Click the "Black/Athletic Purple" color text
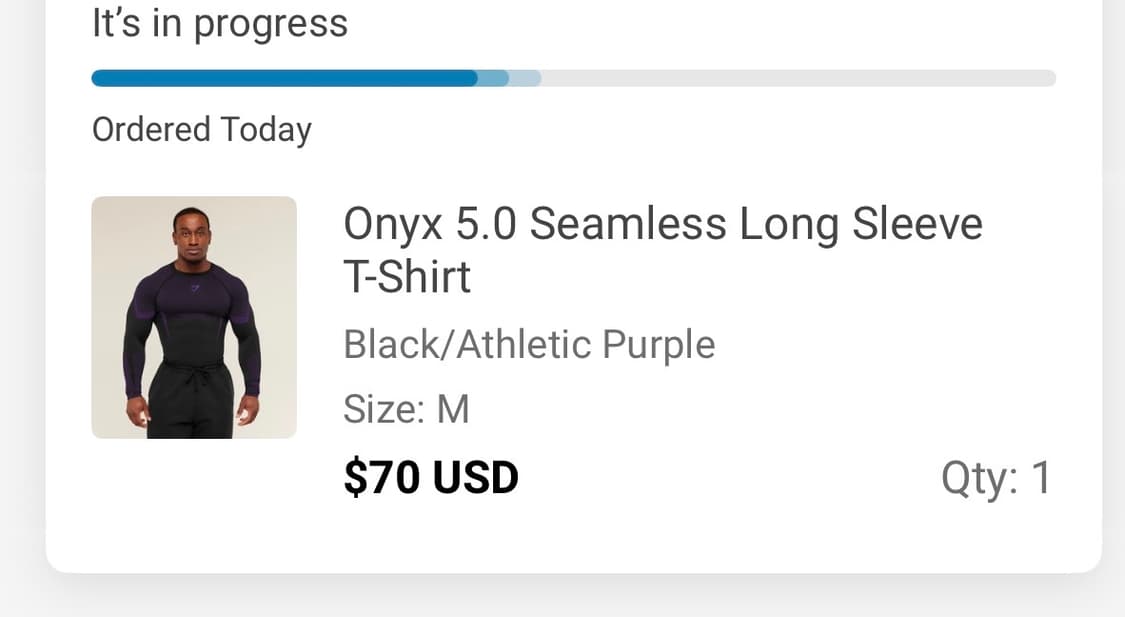This screenshot has width=1125, height=617. coord(529,345)
